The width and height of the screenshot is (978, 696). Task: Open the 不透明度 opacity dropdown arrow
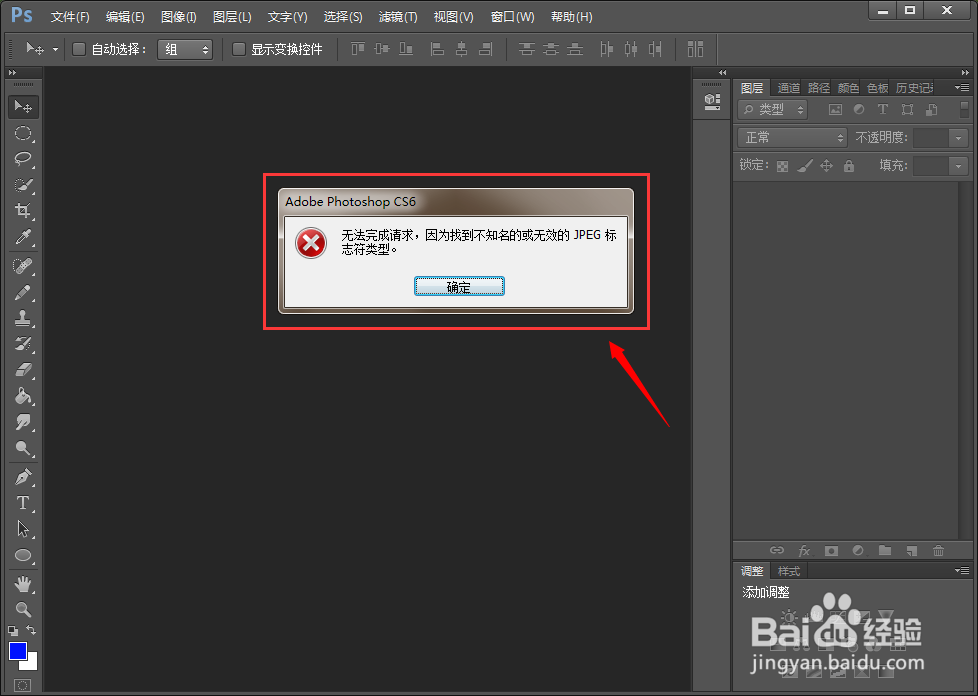[x=958, y=137]
